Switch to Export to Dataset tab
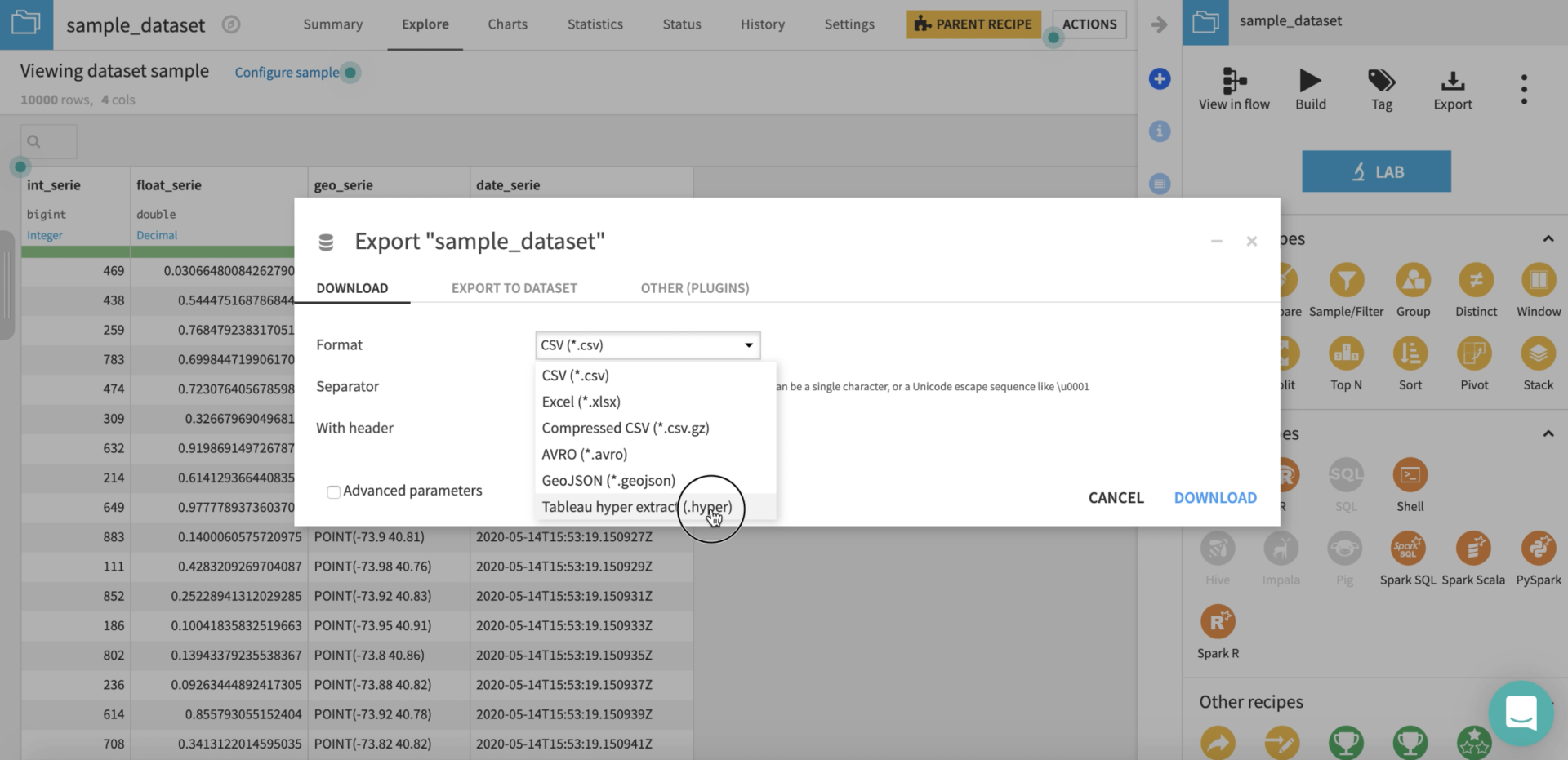This screenshot has height=760, width=1568. (x=514, y=288)
